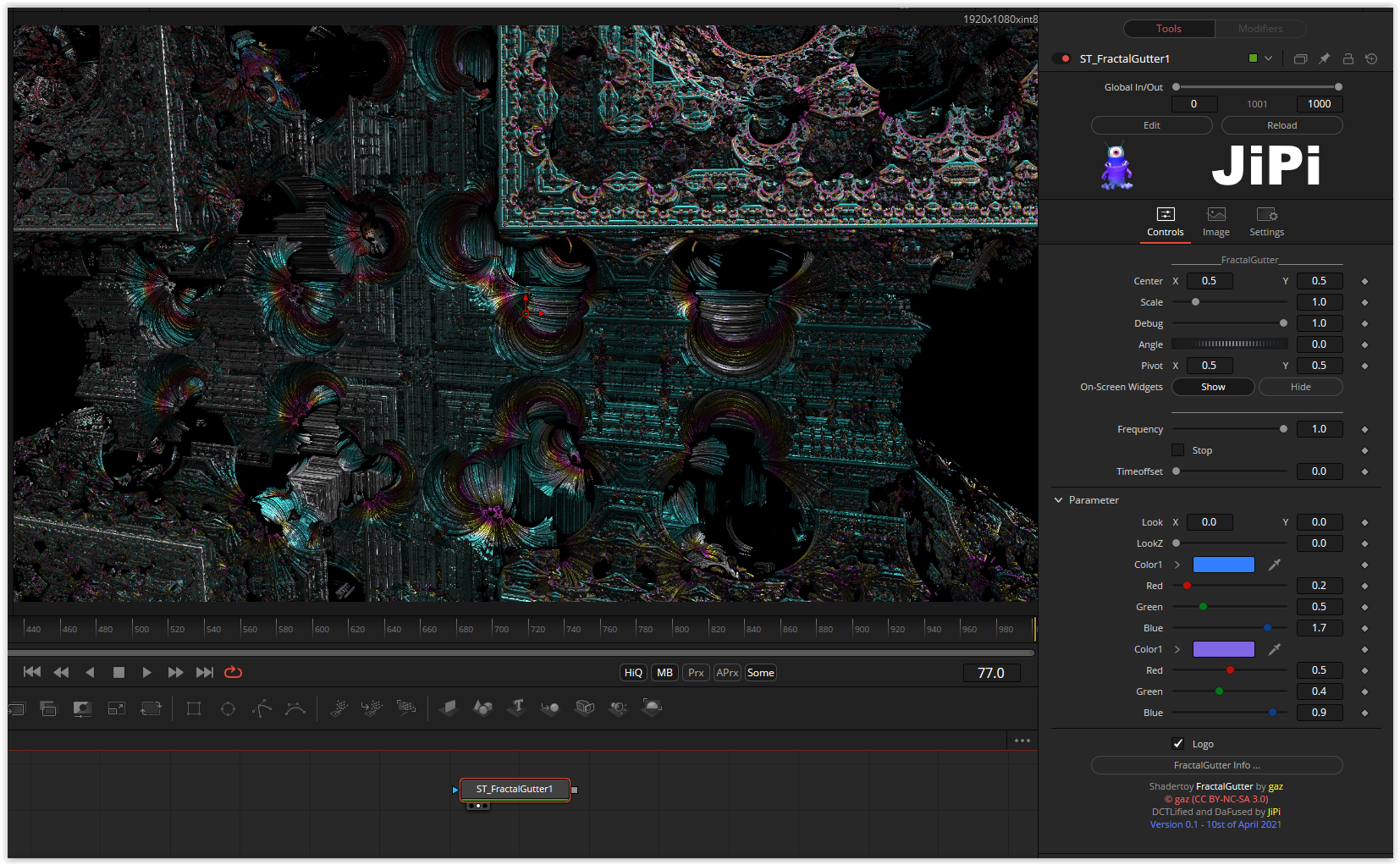Add a Spot Light node
This screenshot has height=865, width=1400.
pyautogui.click(x=618, y=708)
